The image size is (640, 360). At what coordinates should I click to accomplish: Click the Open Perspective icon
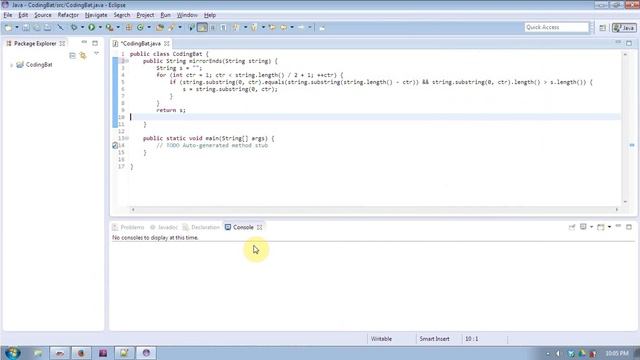602,28
